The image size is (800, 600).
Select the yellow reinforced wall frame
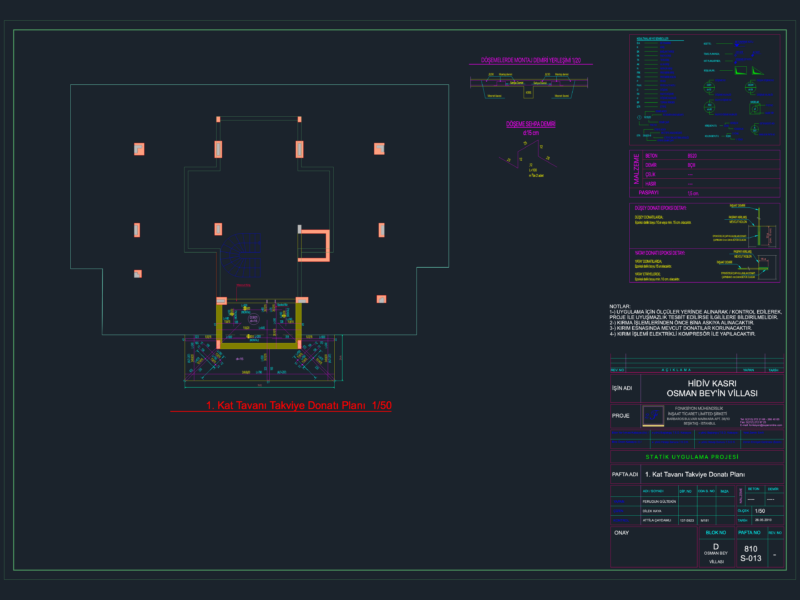(259, 326)
